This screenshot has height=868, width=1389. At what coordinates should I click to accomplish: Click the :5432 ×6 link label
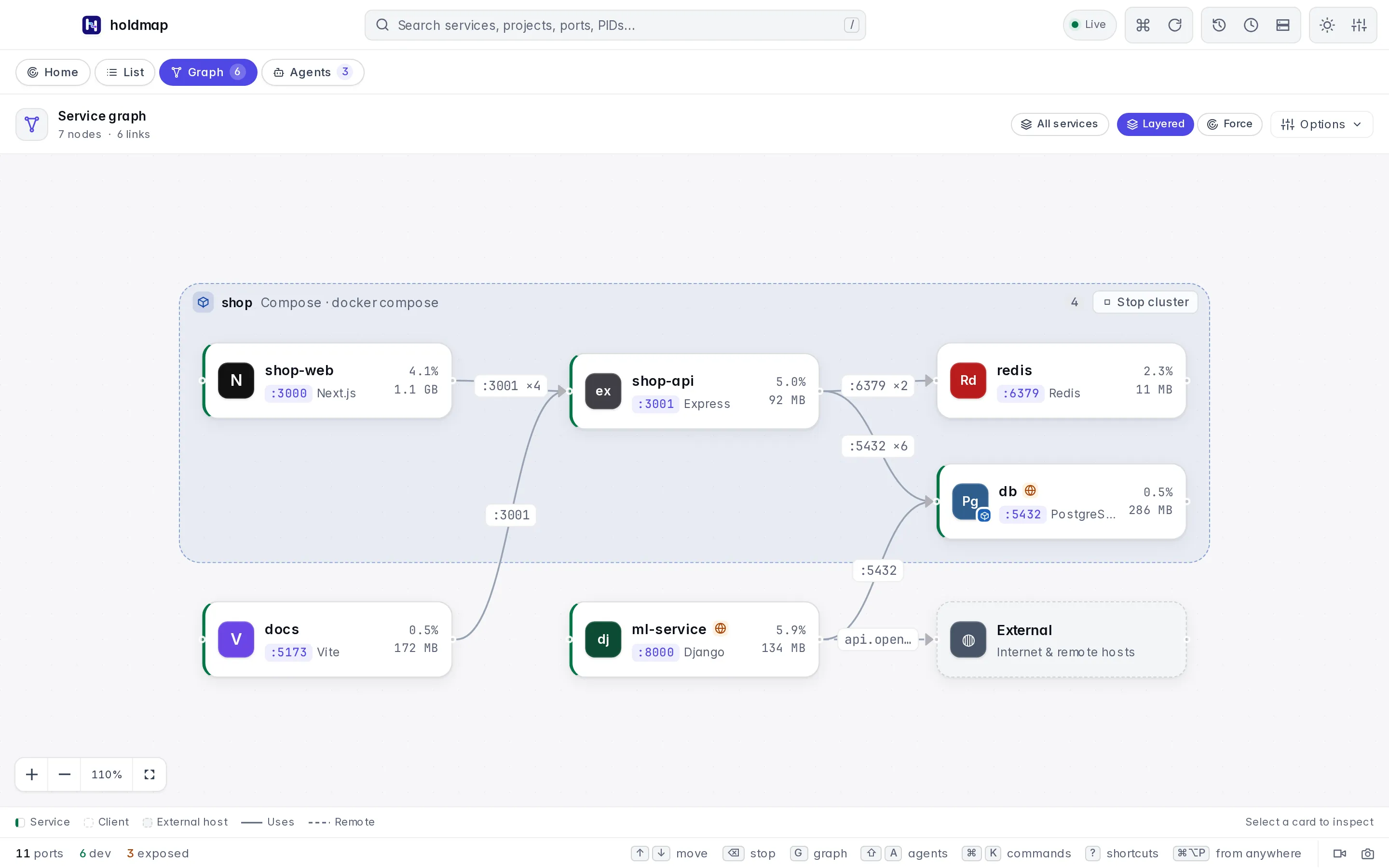point(878,446)
